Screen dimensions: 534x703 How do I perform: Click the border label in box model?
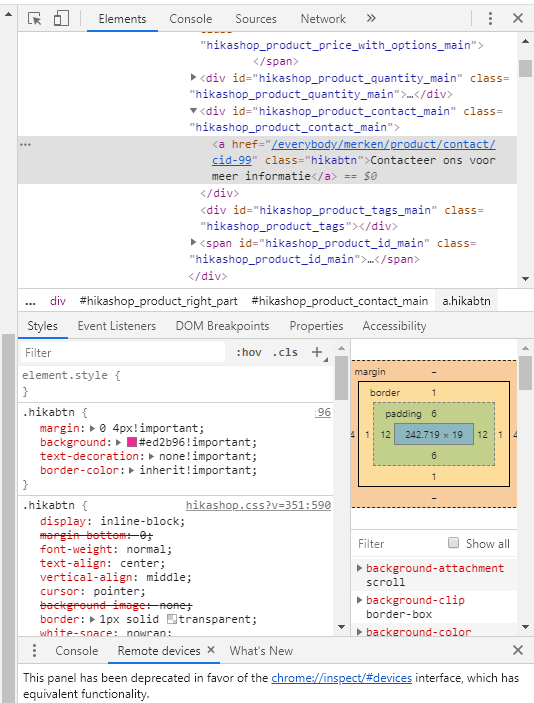coord(385,393)
